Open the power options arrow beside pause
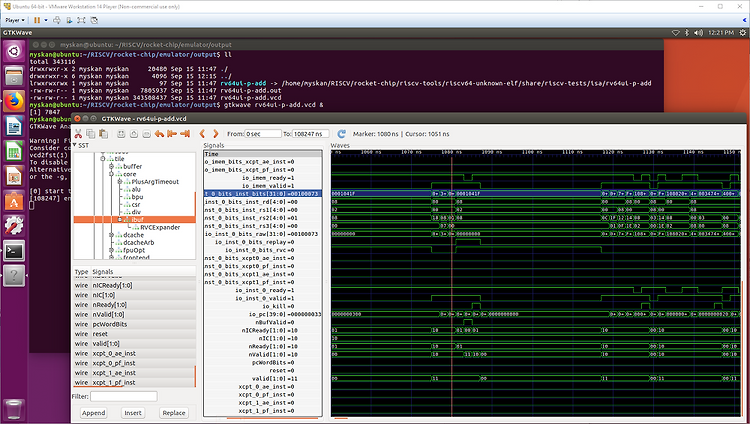Image resolution: width=750 pixels, height=424 pixels. coord(46,20)
